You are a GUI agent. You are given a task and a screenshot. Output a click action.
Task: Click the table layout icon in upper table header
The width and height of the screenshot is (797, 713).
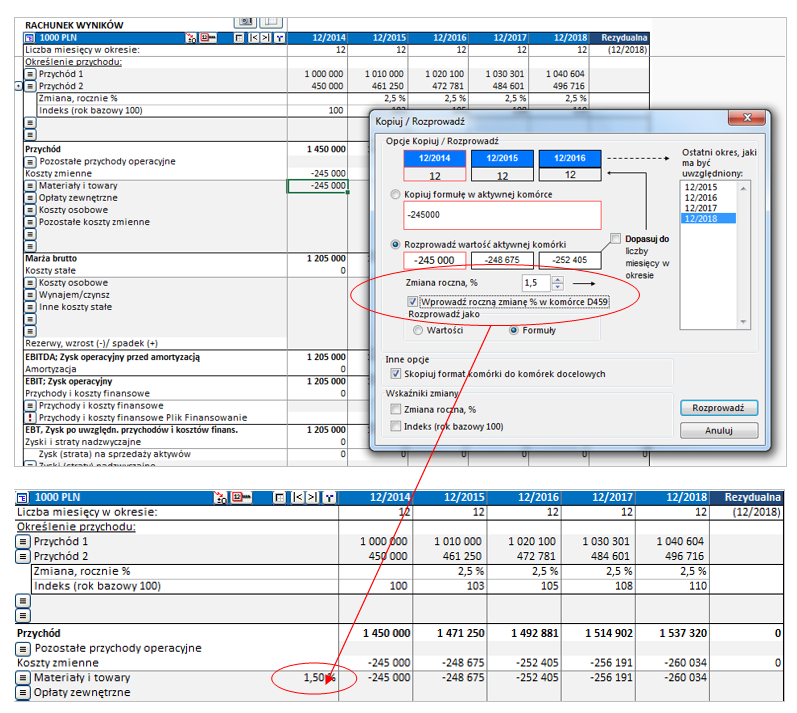point(239,38)
